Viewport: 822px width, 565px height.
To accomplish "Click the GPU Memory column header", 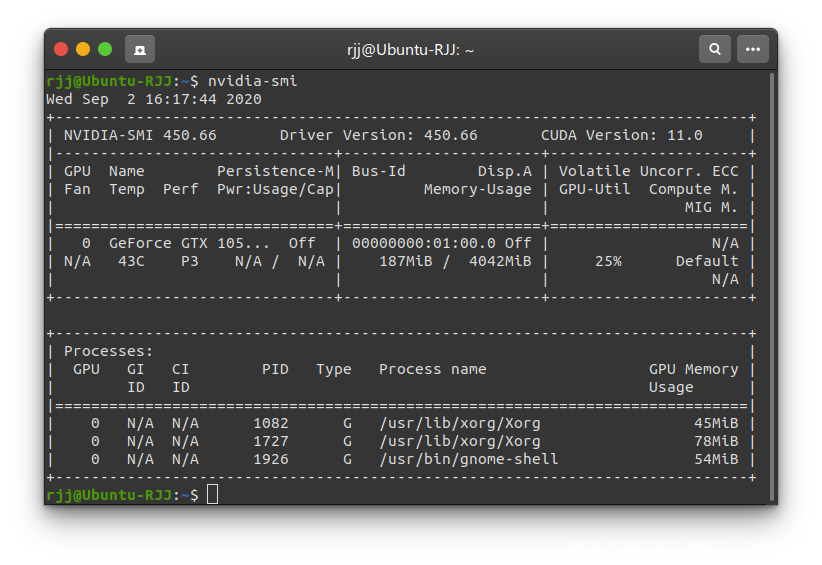I will pos(694,370).
